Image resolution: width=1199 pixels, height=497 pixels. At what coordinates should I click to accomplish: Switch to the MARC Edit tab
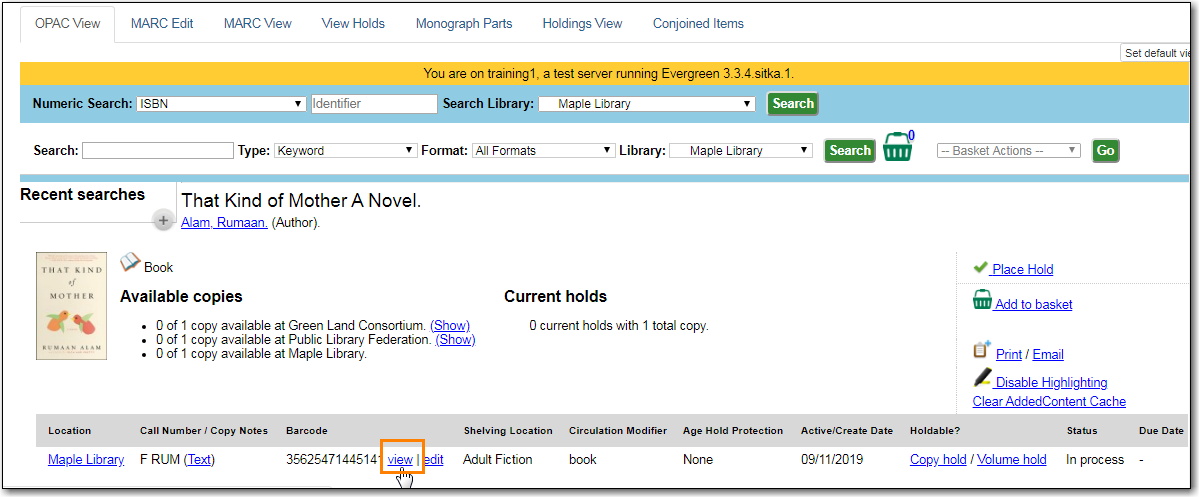click(162, 23)
